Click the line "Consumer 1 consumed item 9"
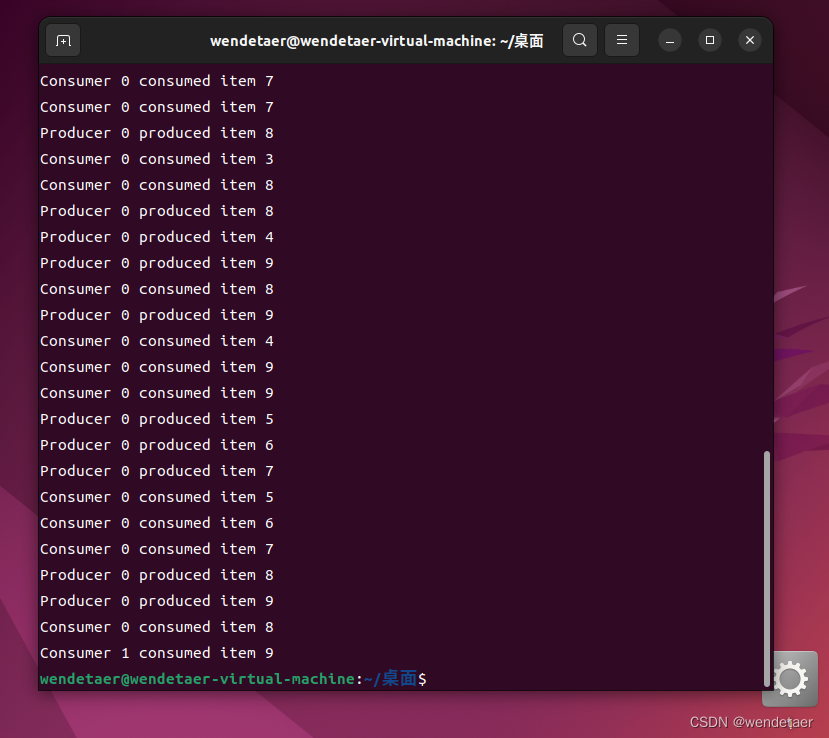 [x=156, y=653]
